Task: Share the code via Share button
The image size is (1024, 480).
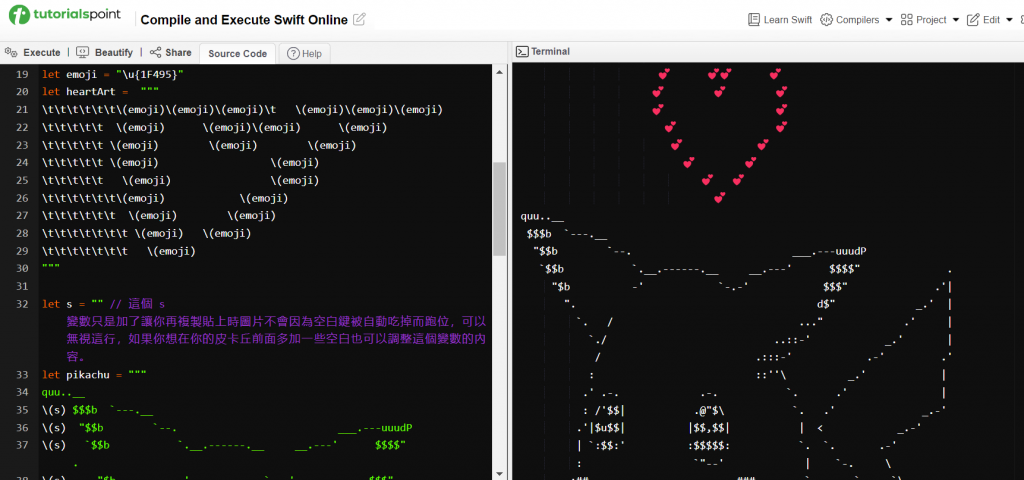Action: 170,52
